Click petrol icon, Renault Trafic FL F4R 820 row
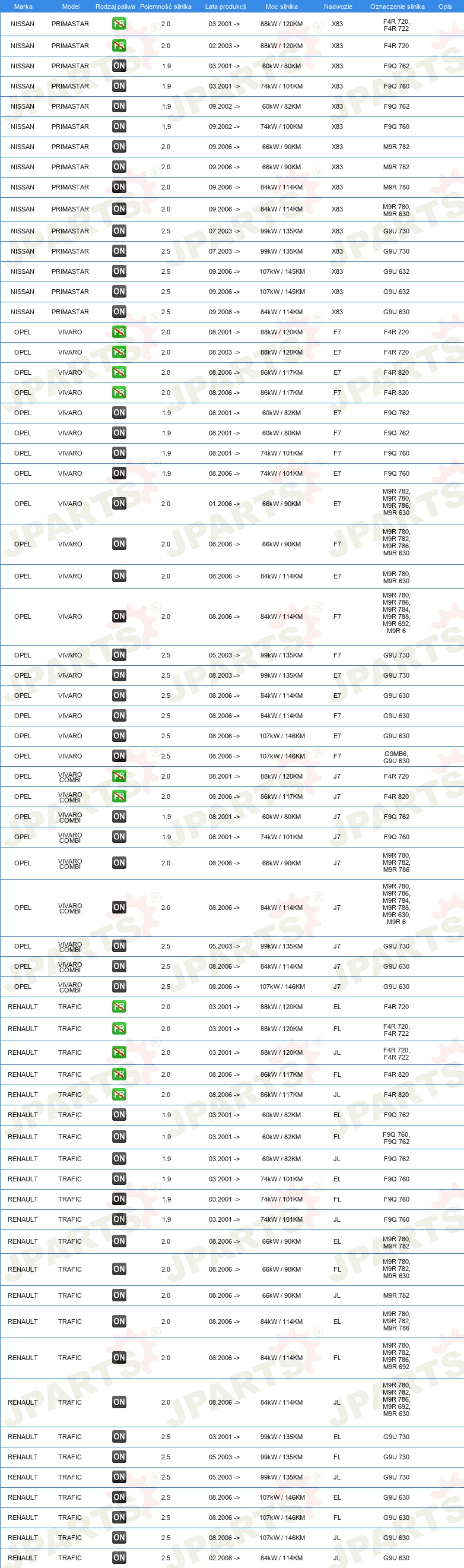The width and height of the screenshot is (464, 1568). [119, 1074]
